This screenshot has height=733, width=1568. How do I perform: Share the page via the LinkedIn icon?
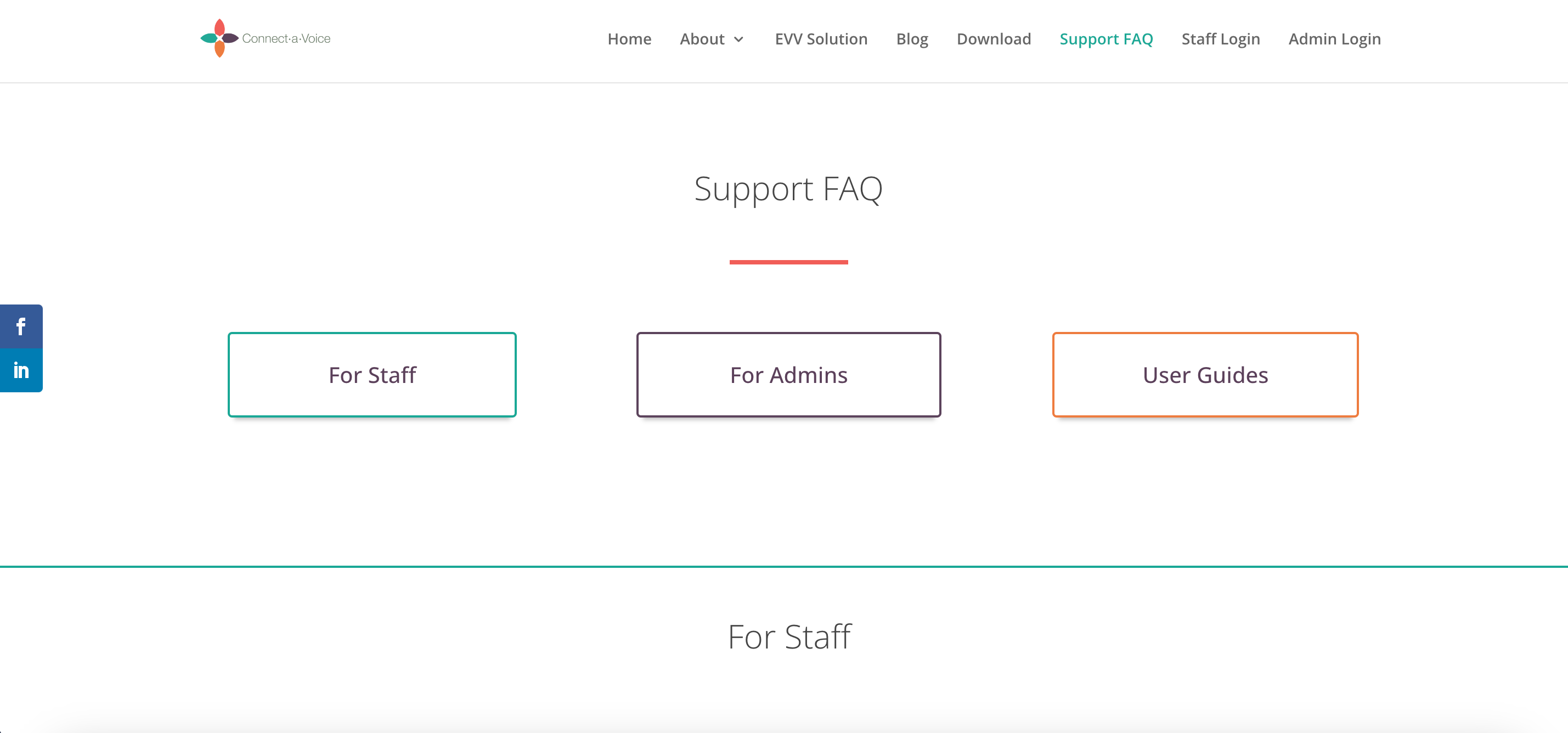click(x=21, y=370)
